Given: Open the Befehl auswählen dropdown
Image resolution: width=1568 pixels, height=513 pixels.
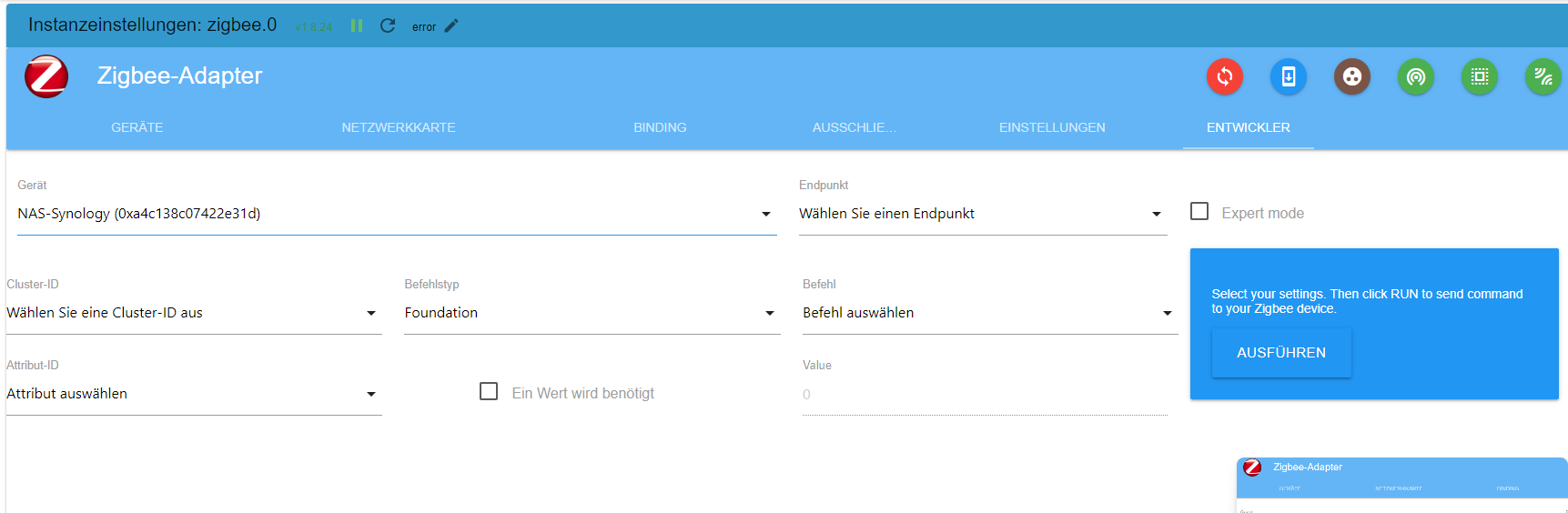Looking at the screenshot, I should (990, 313).
